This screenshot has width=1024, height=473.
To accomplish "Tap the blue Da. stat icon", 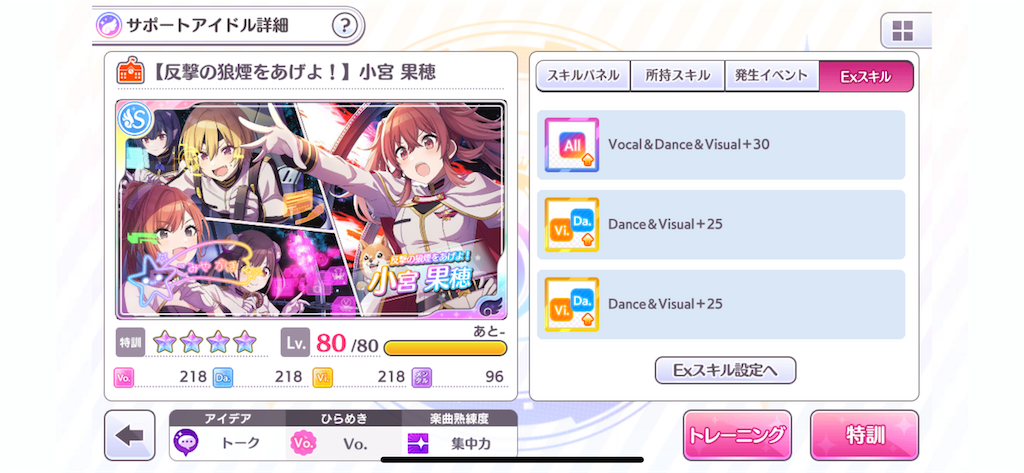I will (223, 377).
